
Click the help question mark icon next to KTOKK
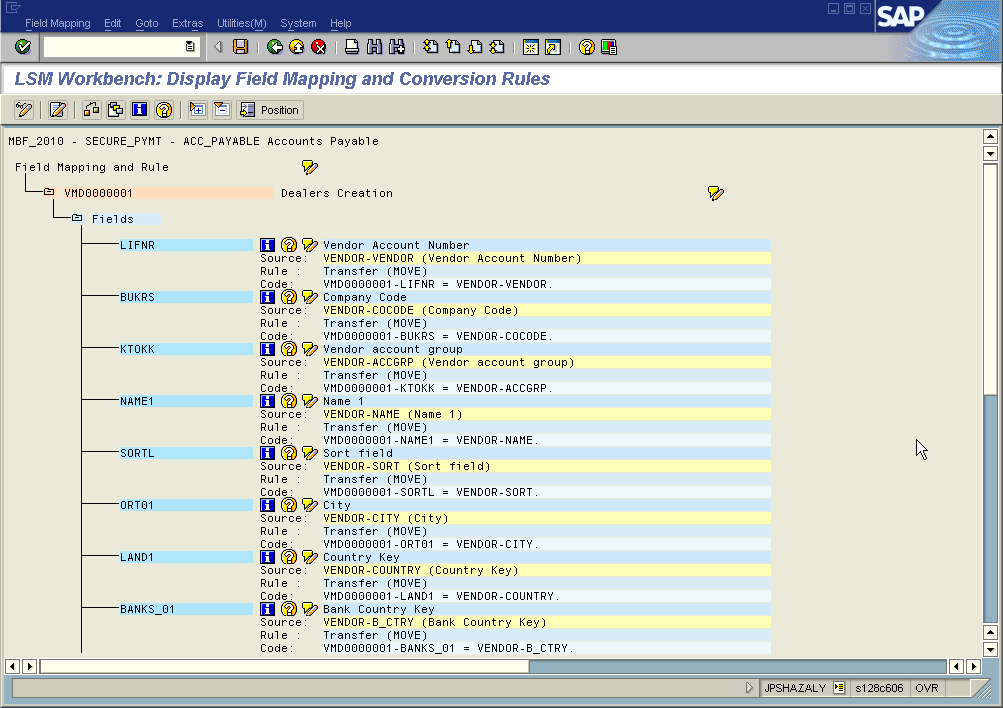[287, 348]
